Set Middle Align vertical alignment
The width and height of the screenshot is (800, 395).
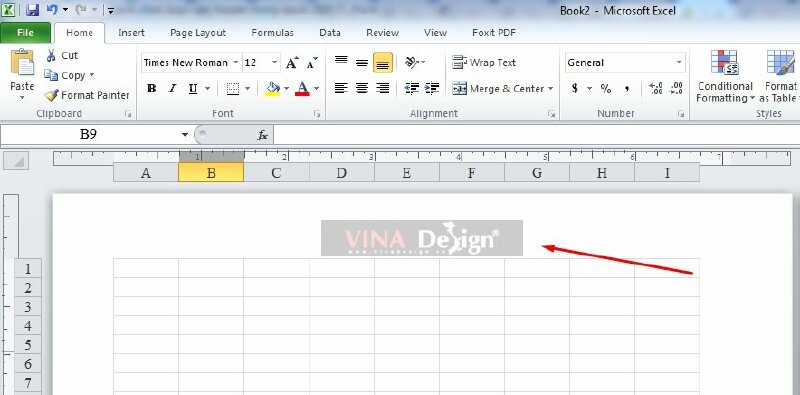coord(362,62)
